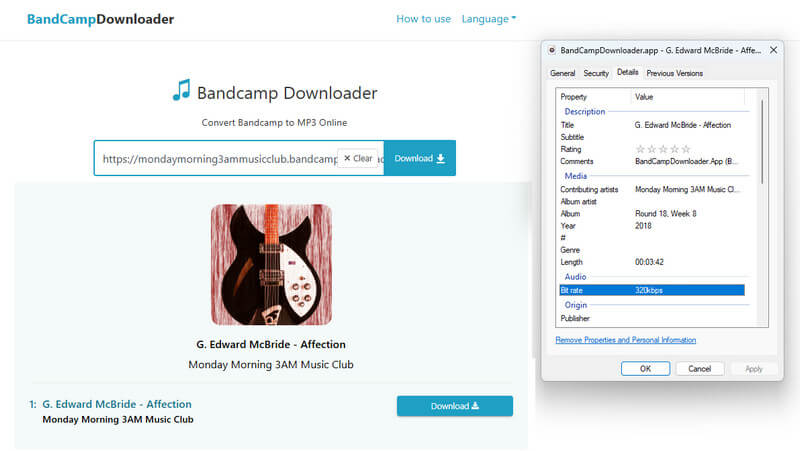The width and height of the screenshot is (800, 451).
Task: Click G. Edward McBride - Affection heading under cover
Action: 271,344
